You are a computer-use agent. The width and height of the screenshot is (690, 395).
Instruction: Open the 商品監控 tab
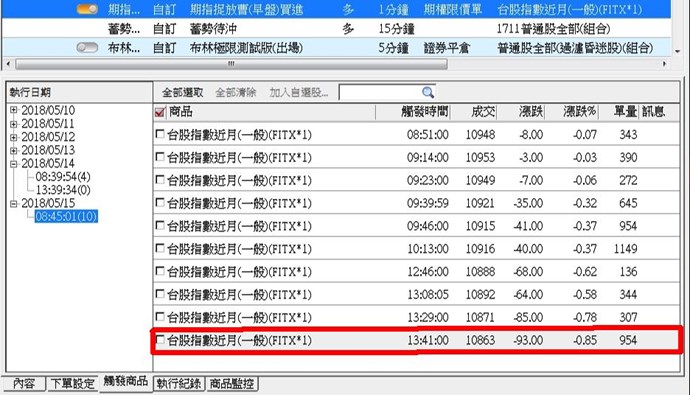(231, 384)
